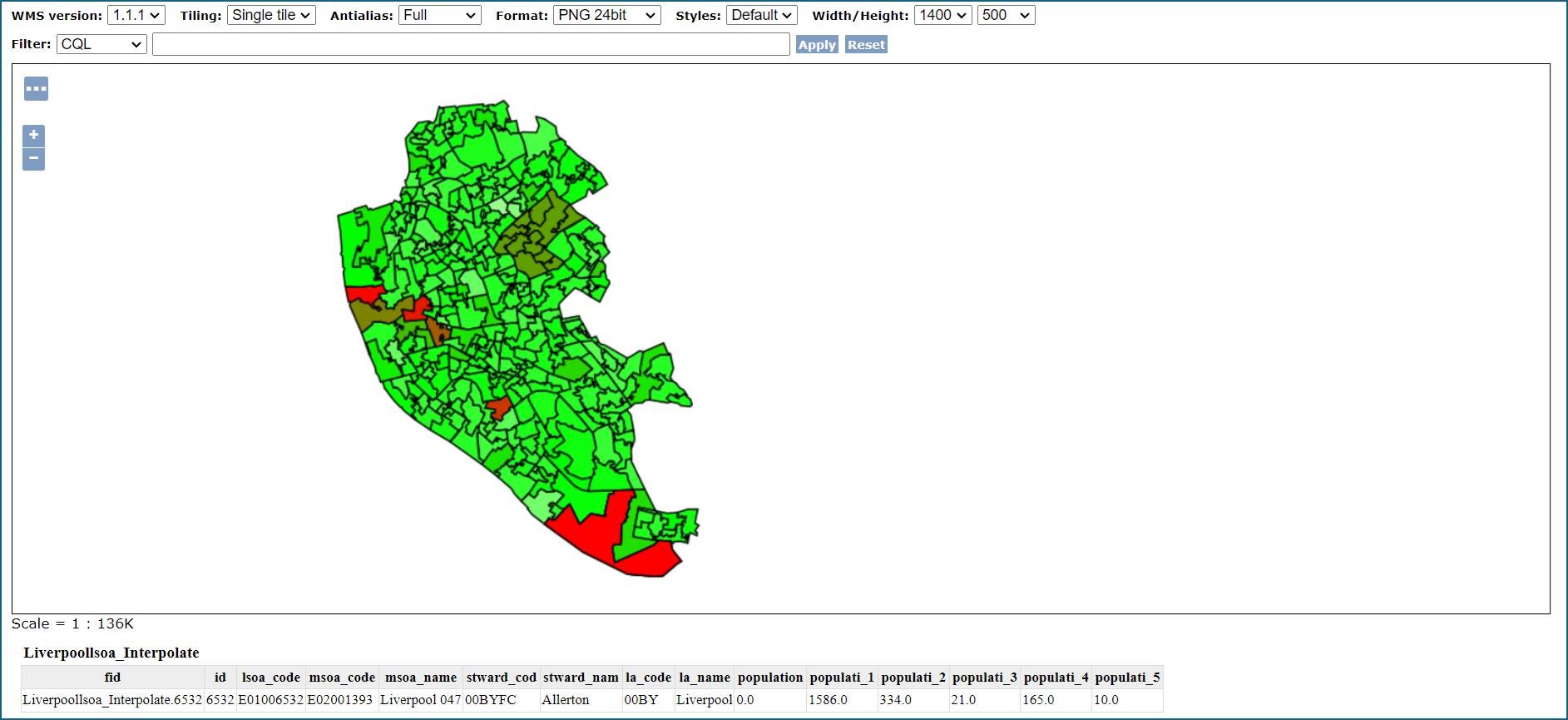Click the map zoom out minus button
The width and height of the screenshot is (1568, 720).
[33, 158]
